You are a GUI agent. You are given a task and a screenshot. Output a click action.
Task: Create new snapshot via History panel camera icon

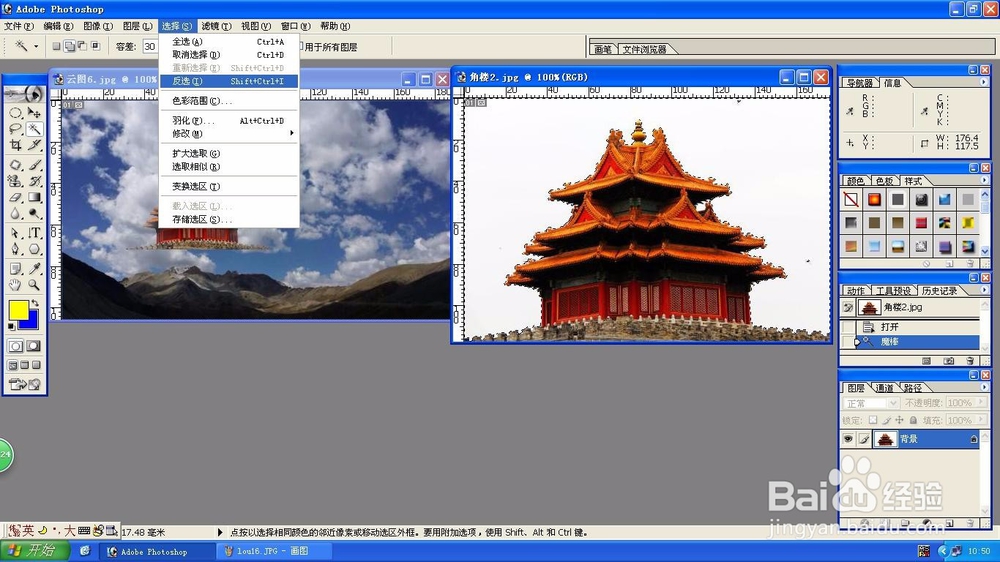click(949, 361)
